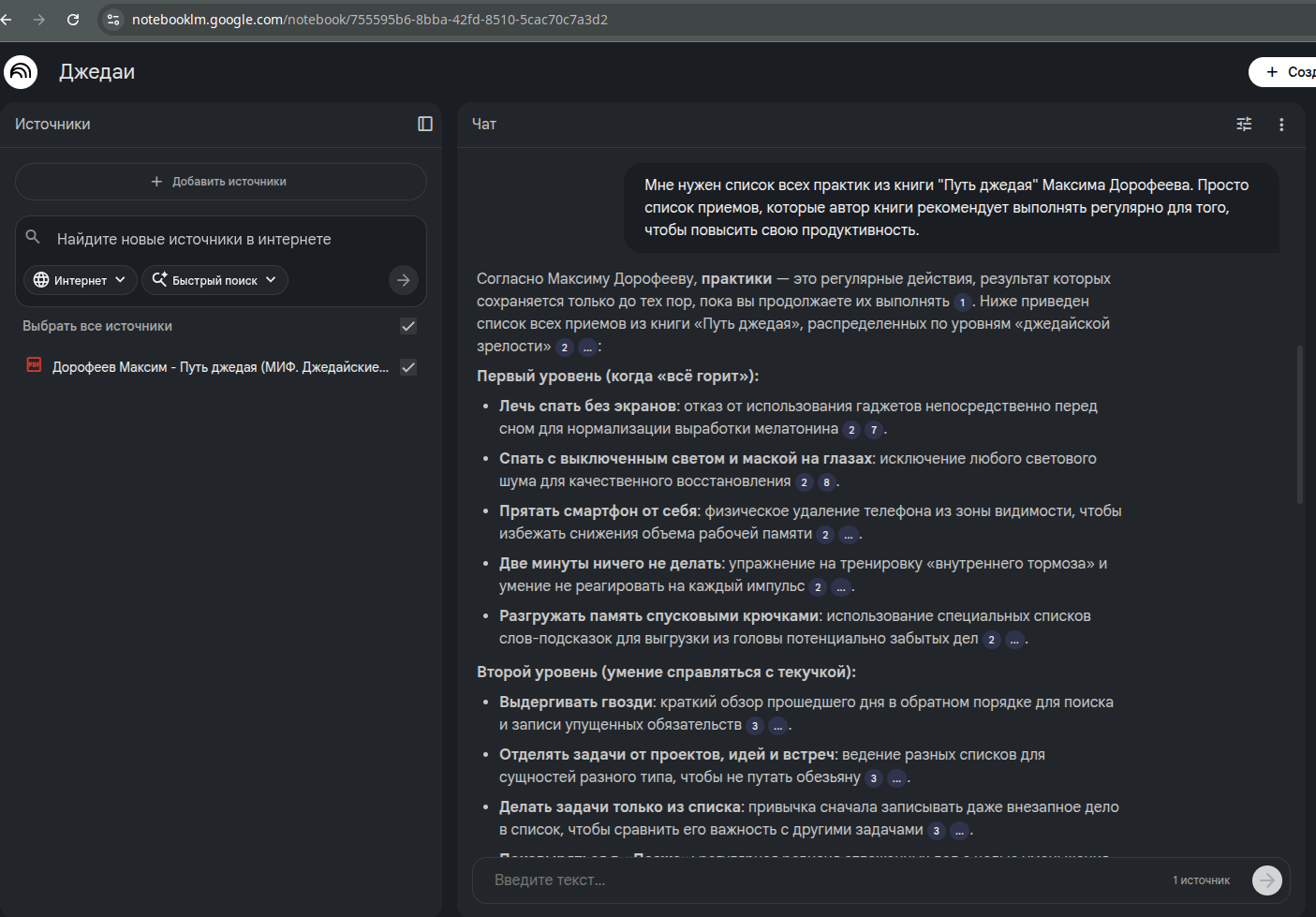
Task: Click the PDF icon of Дорофеев source
Action: (x=34, y=366)
